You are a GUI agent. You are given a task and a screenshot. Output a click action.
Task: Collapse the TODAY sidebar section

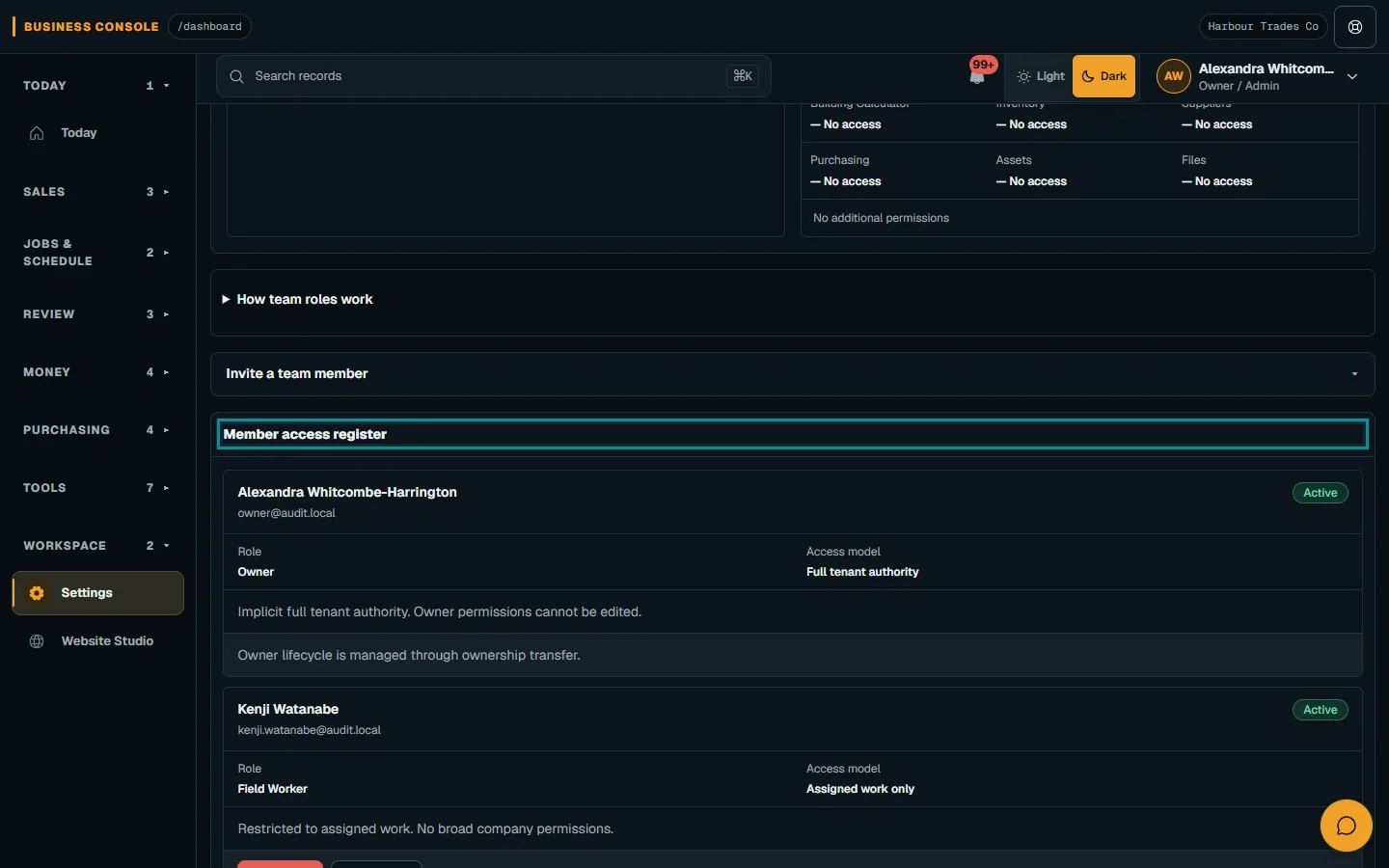tap(96, 86)
